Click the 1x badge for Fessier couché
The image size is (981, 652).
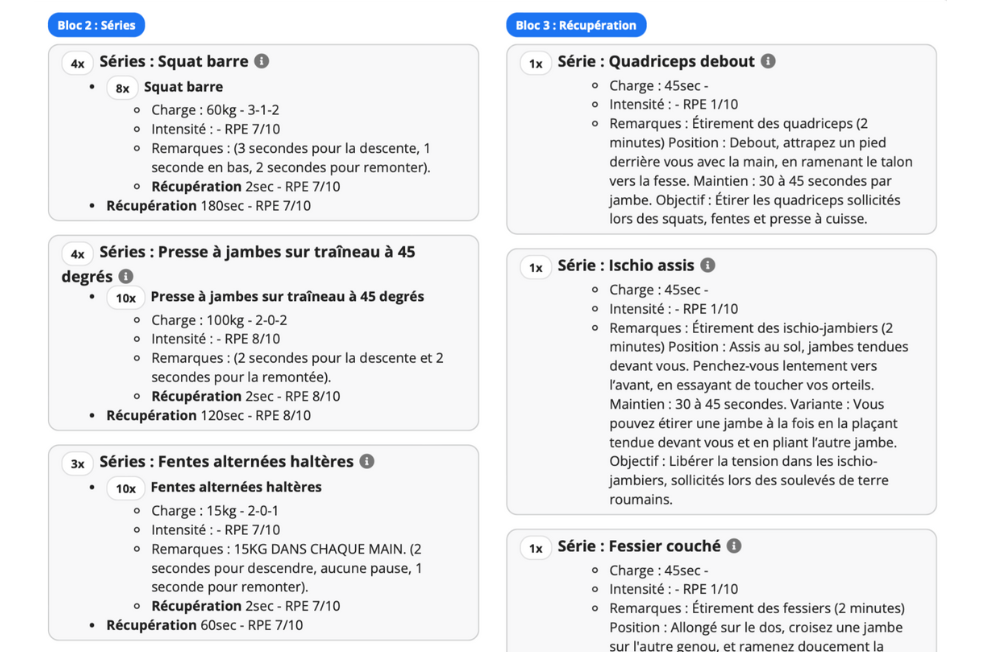[x=535, y=549]
